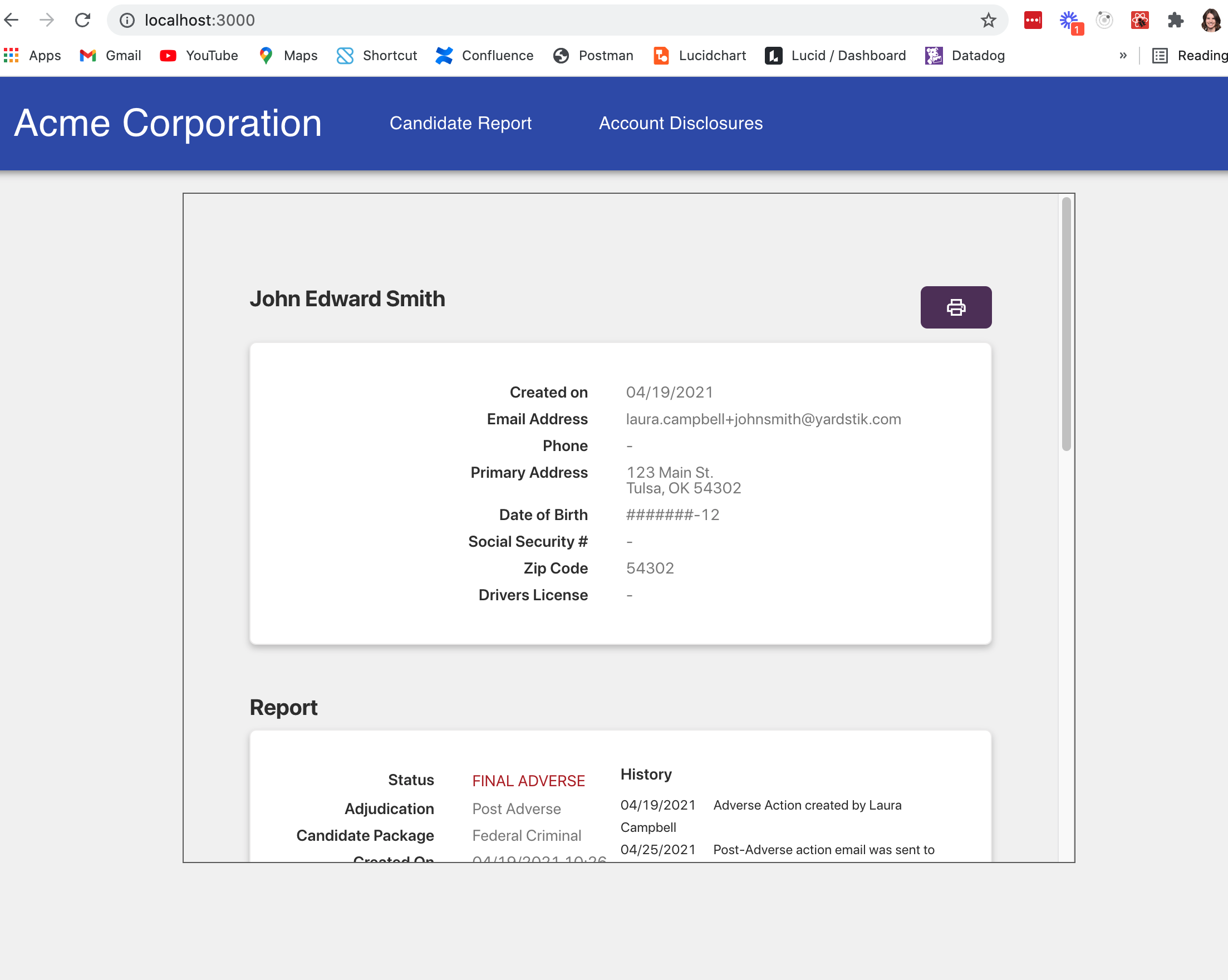Open the user profile avatar
Viewport: 1228px width, 980px height.
pyautogui.click(x=1211, y=21)
